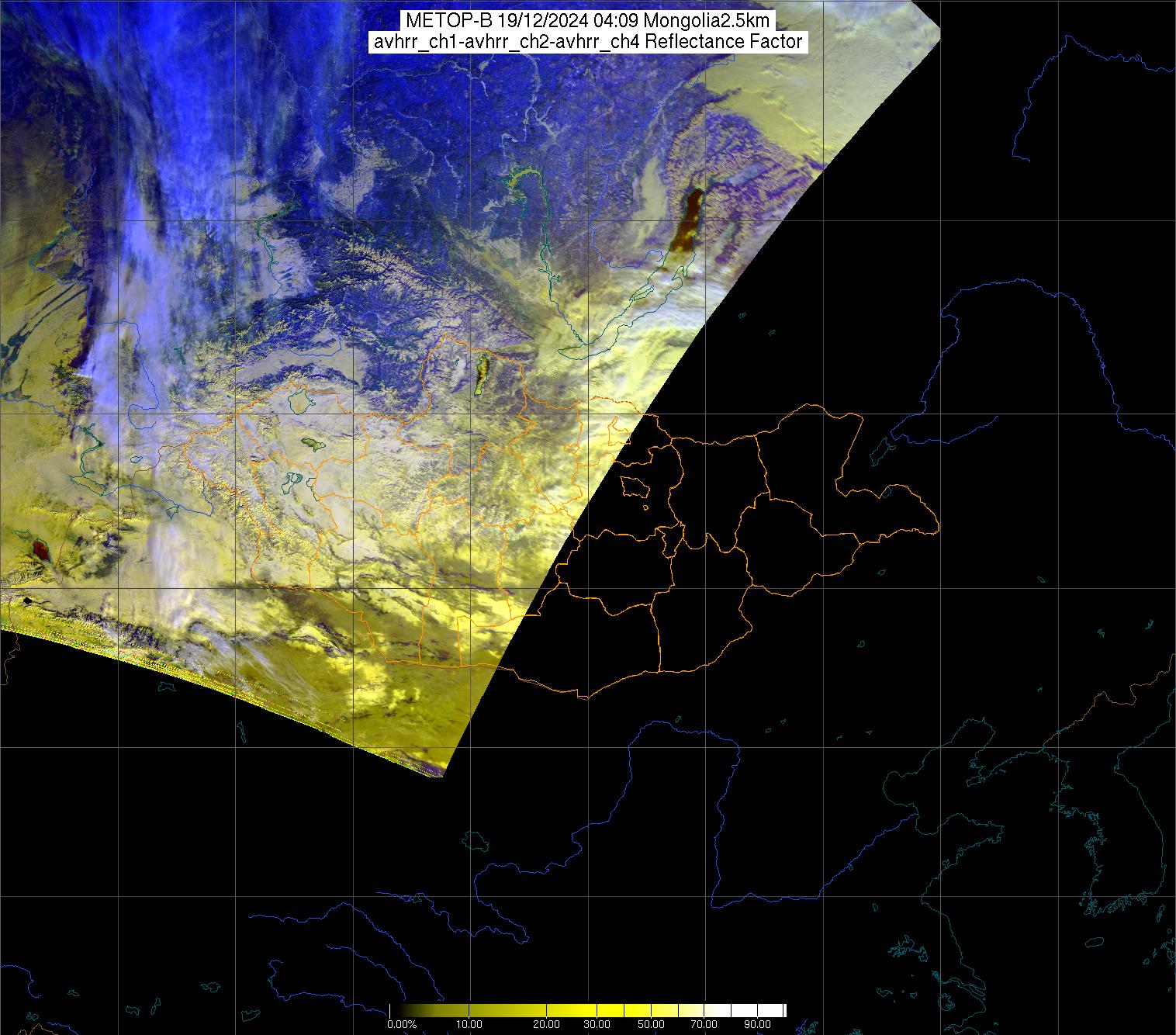Click the 90.00 colorbar label
The image size is (1176, 1035).
(x=756, y=1025)
